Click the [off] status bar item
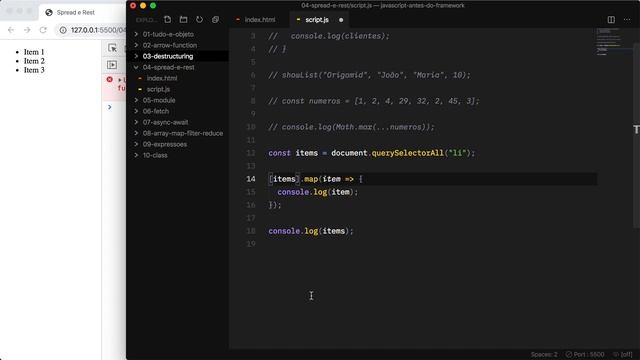The width and height of the screenshot is (640, 360). coord(623,354)
